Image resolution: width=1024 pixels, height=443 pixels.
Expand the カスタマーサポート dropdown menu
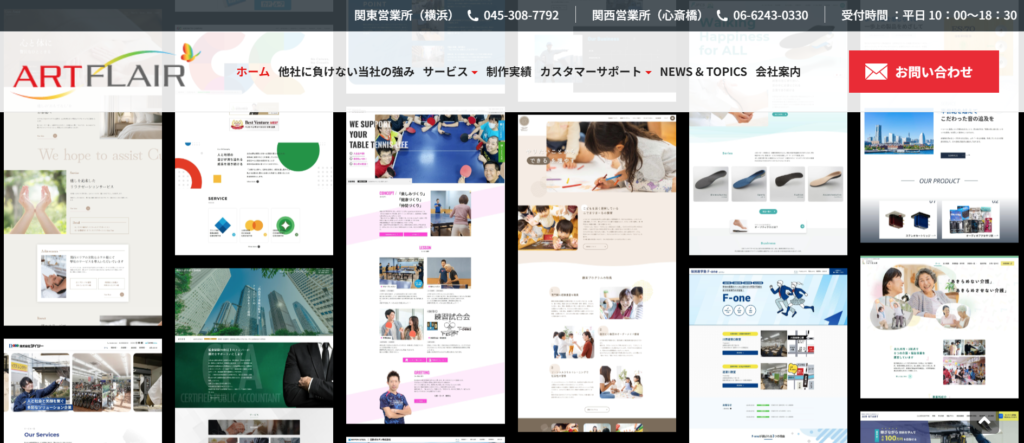596,72
